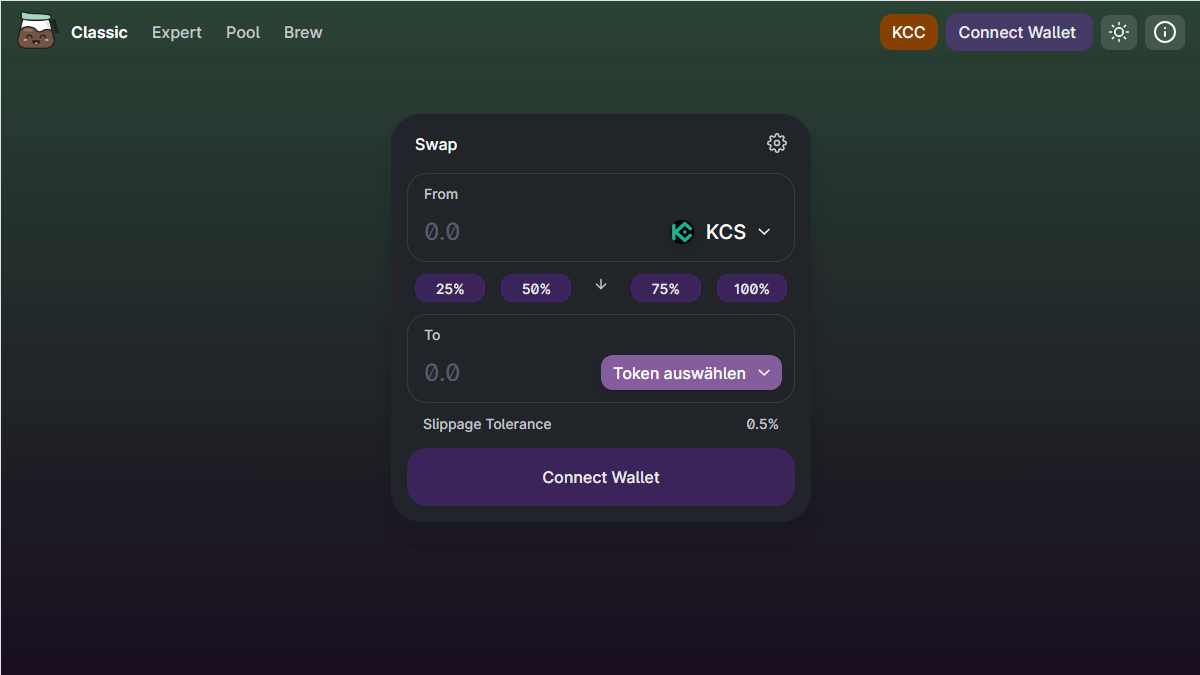Image resolution: width=1200 pixels, height=675 pixels.
Task: Expand the KCS token chevron
Action: point(764,232)
